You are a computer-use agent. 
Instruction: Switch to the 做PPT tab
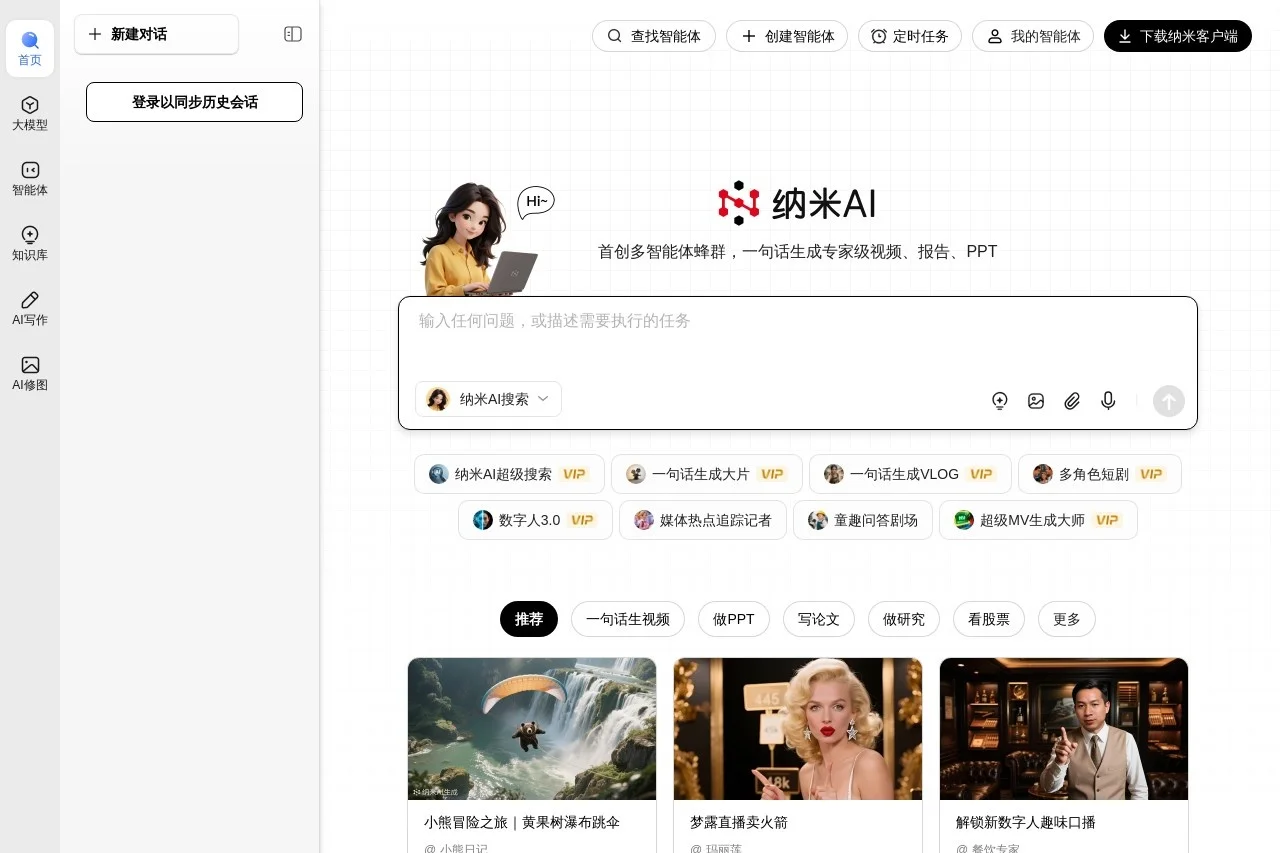coord(733,619)
